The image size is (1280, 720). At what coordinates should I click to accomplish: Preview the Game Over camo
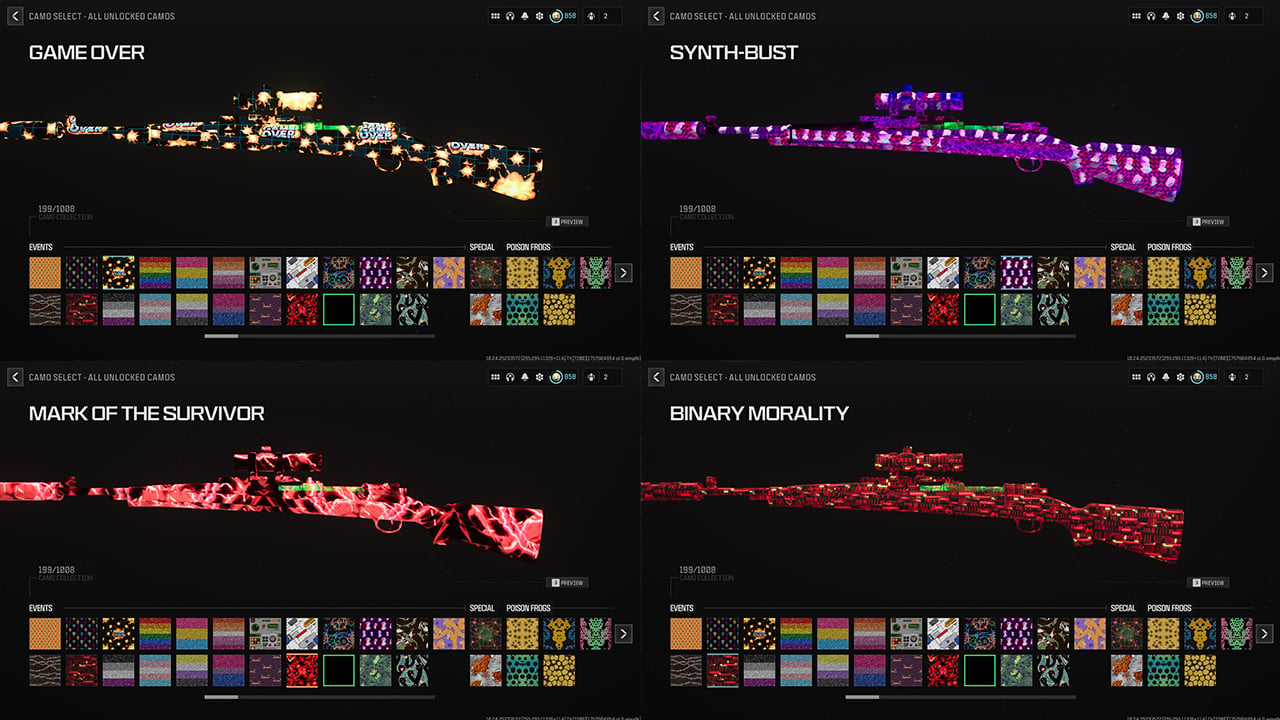pyautogui.click(x=568, y=222)
